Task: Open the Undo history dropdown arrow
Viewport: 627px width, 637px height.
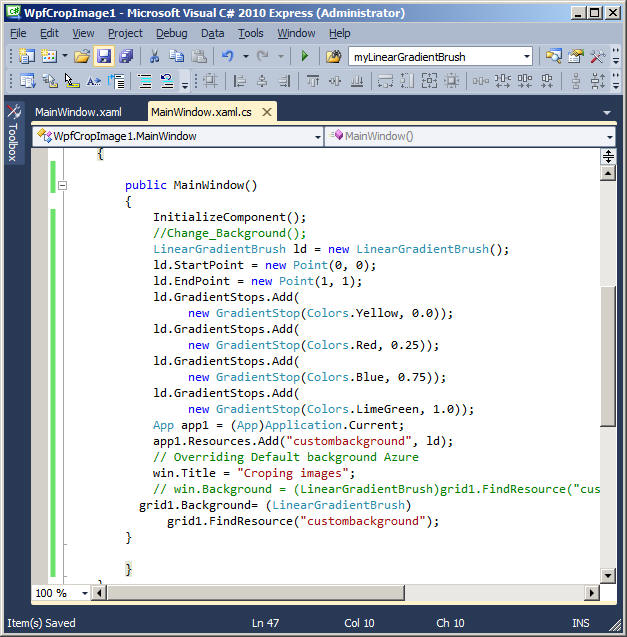Action: 245,56
